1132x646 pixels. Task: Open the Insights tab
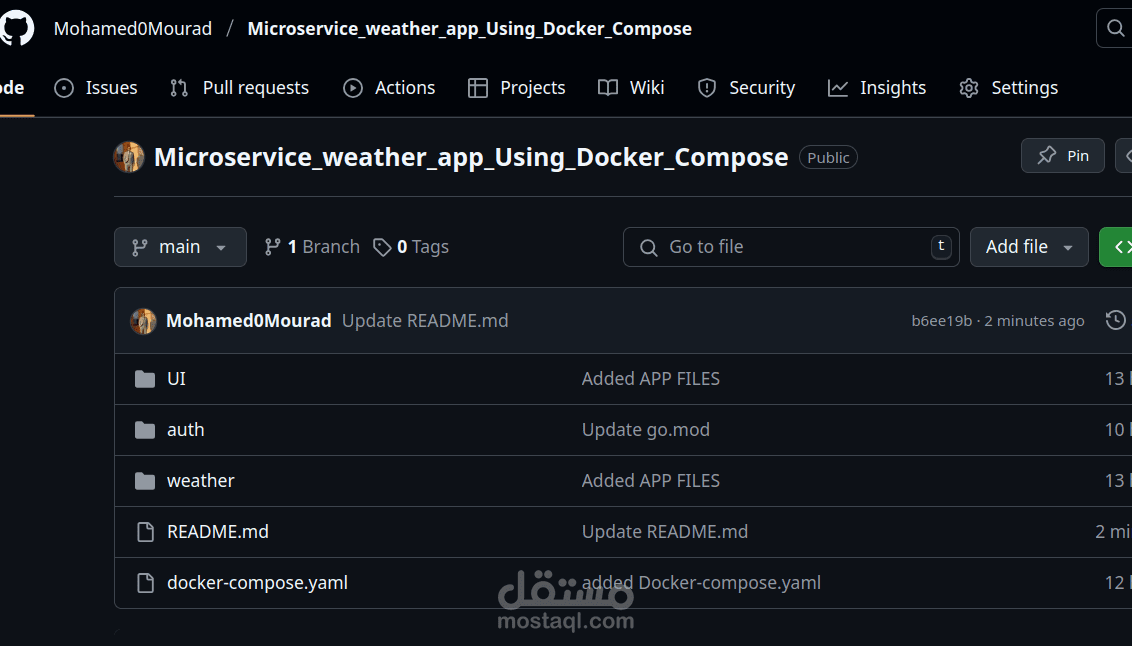coord(877,88)
